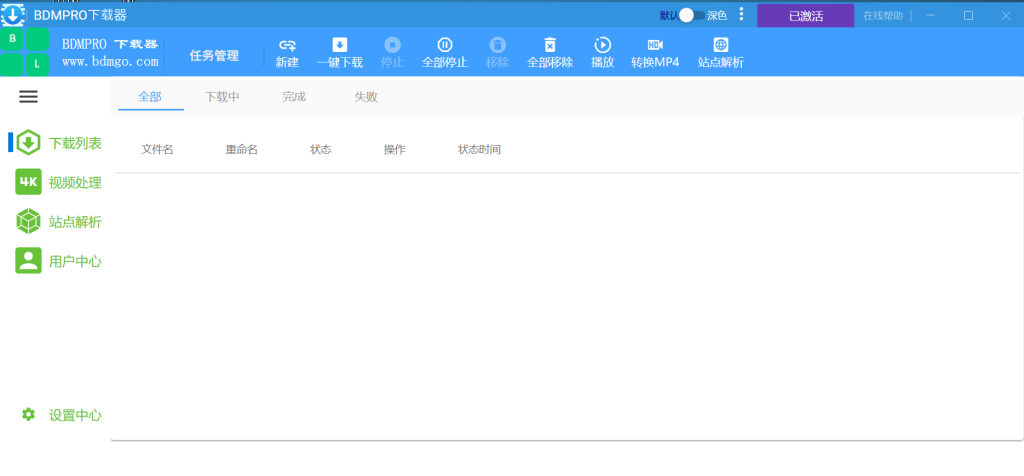
Task: Open 下载列表 in sidebar
Action: coord(59,143)
